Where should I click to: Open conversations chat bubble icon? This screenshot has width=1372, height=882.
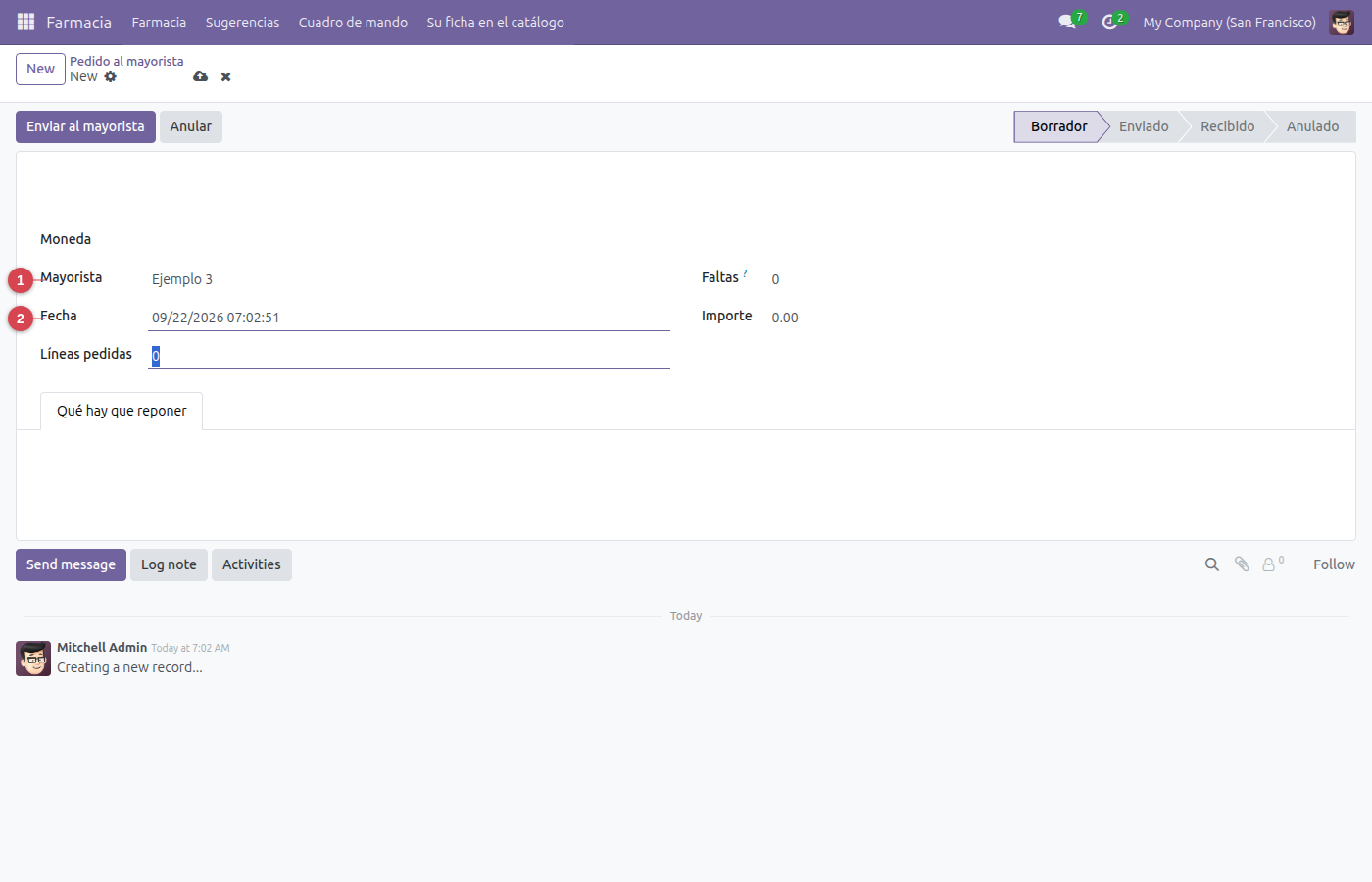[x=1067, y=22]
